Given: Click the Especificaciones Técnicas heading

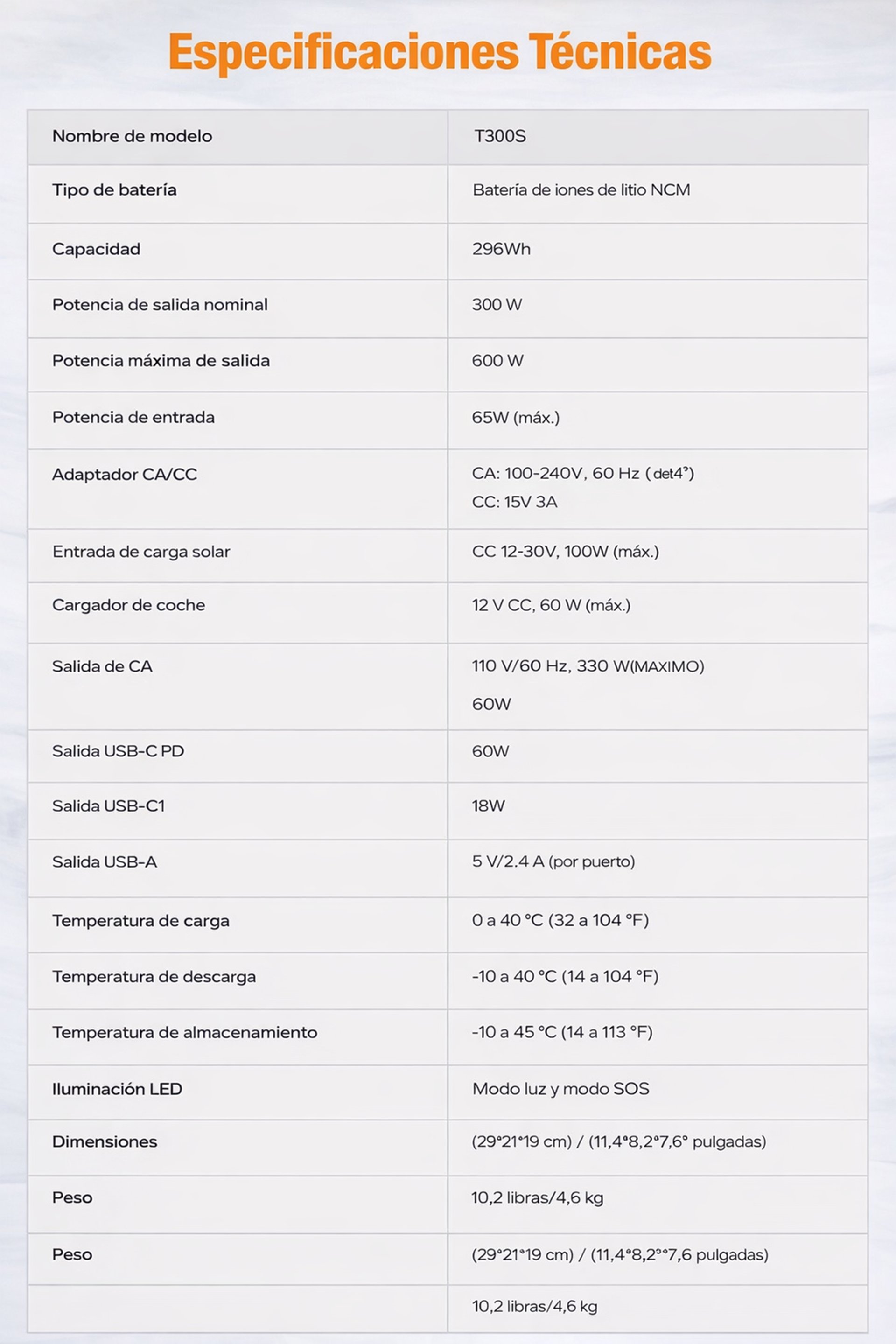Looking at the screenshot, I should [x=440, y=53].
